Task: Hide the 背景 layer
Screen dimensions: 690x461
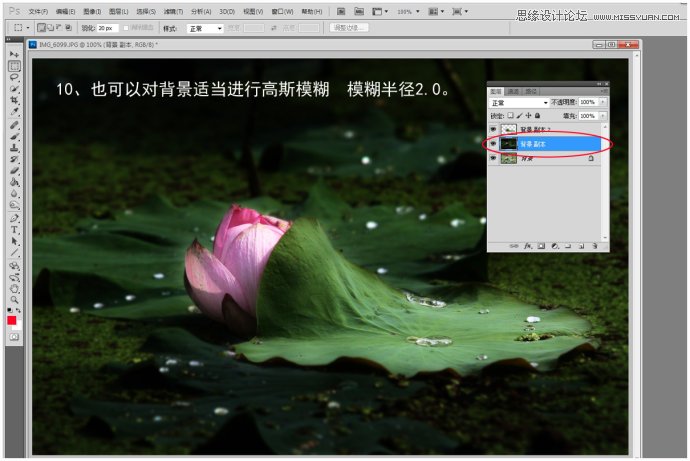Action: pos(493,158)
